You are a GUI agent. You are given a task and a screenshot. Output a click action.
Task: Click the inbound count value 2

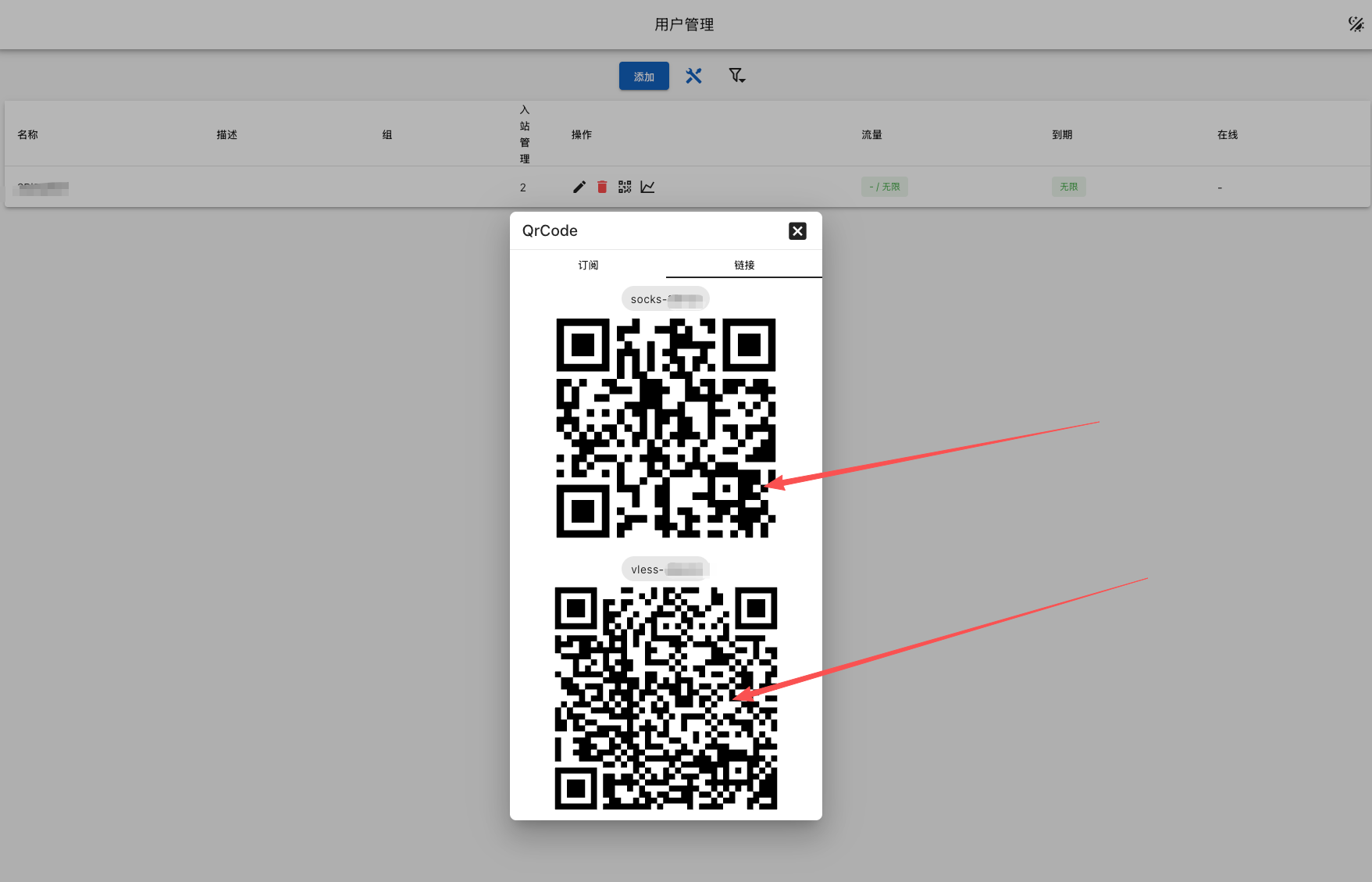click(523, 187)
